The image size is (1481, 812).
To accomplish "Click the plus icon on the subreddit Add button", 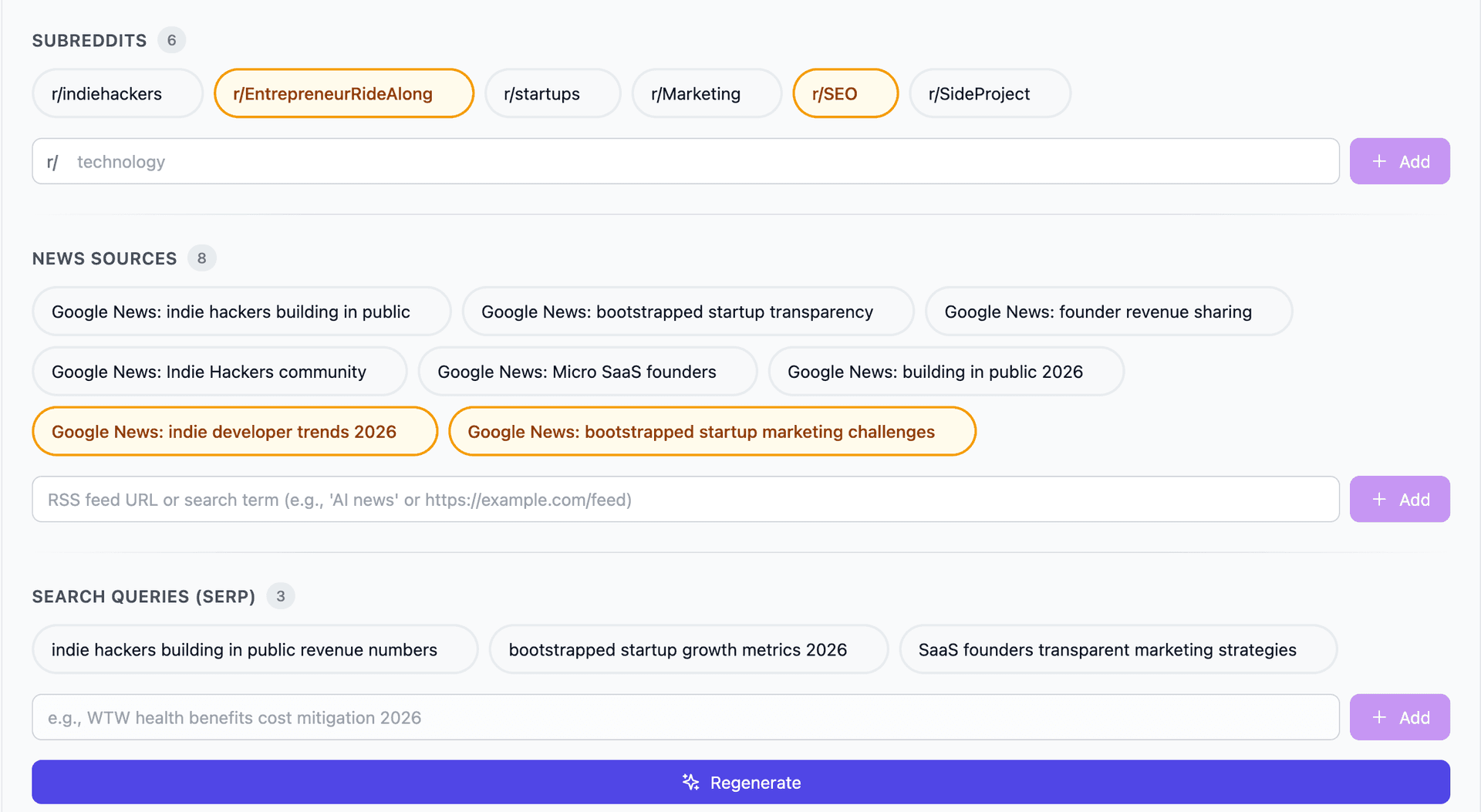I will [x=1378, y=161].
